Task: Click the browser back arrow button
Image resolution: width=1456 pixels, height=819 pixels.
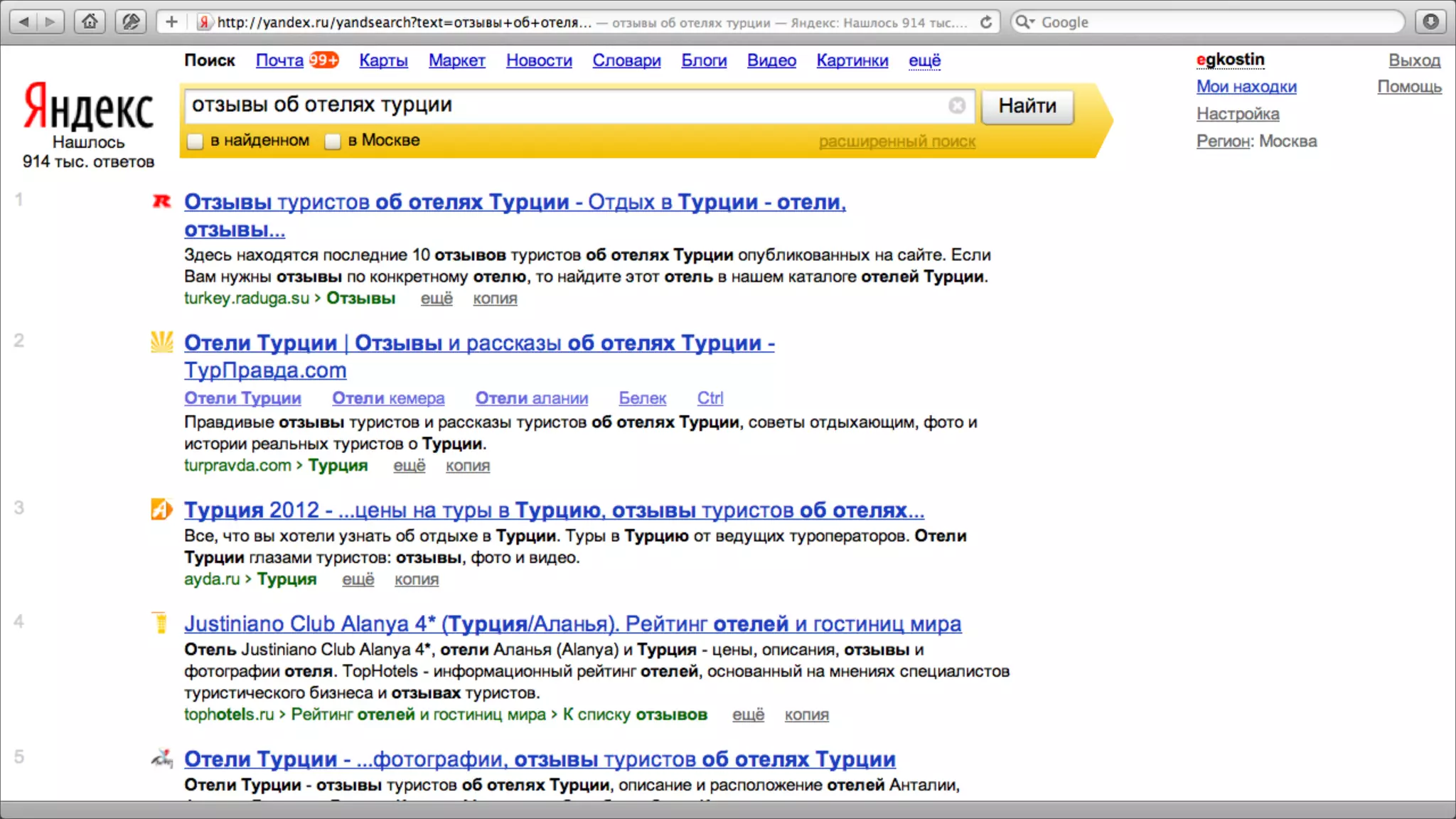Action: [x=24, y=22]
